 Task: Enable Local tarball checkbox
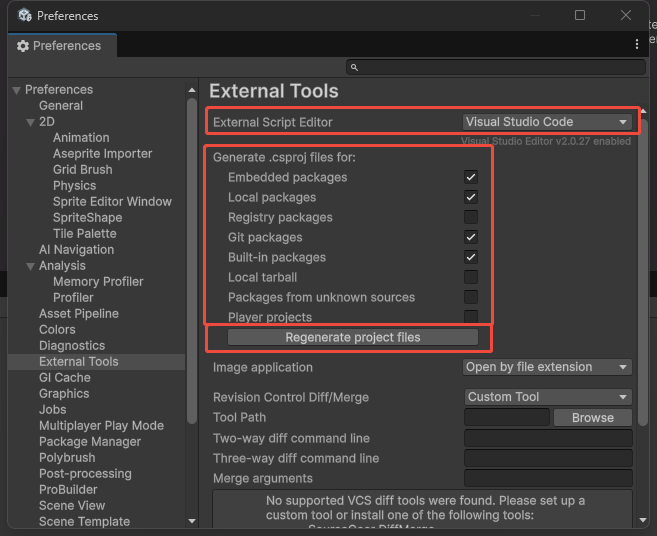(471, 277)
